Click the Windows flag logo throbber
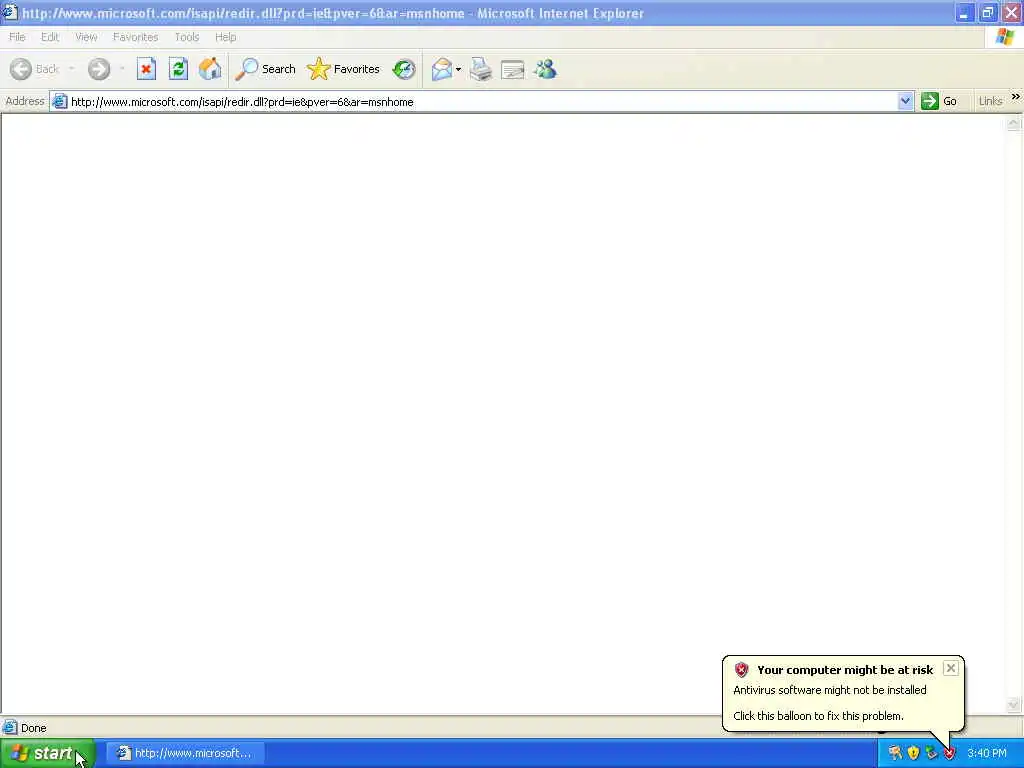This screenshot has height=768, width=1024. [x=1005, y=37]
